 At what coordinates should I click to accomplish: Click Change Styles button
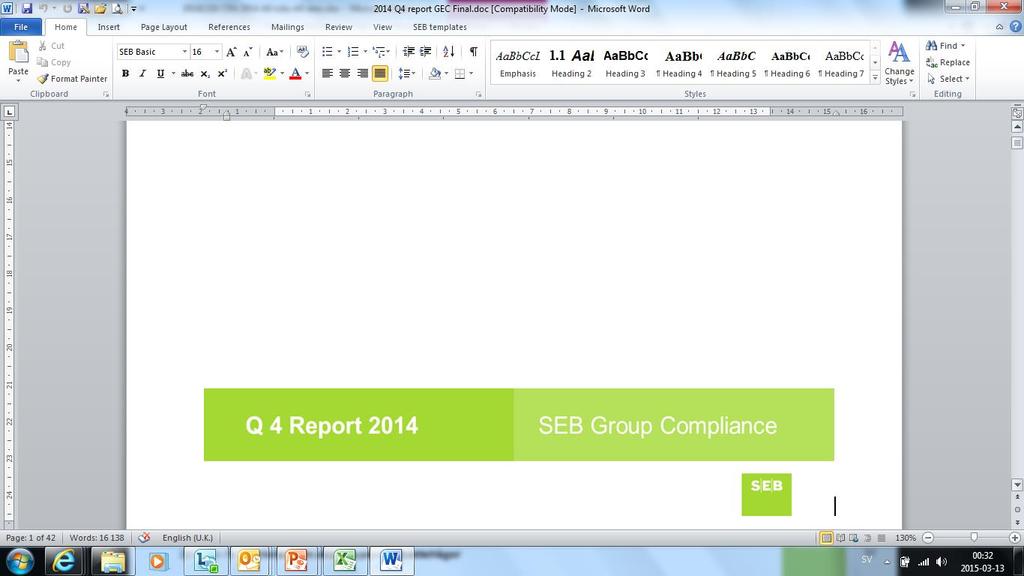pyautogui.click(x=899, y=63)
